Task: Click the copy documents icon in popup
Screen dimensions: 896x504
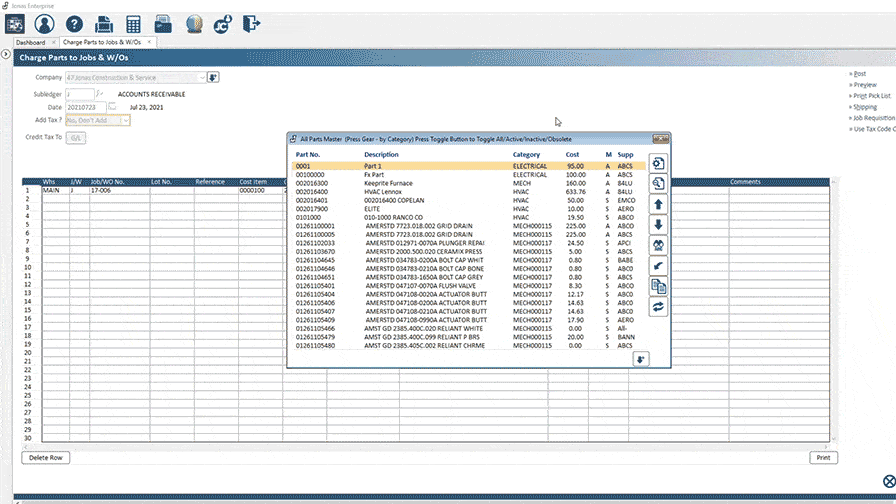Action: click(x=658, y=286)
